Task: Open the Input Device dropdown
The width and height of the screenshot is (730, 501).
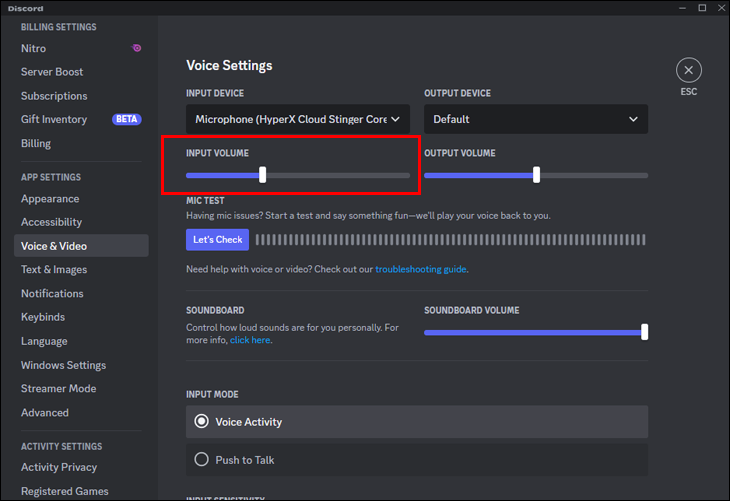Action: (x=297, y=119)
